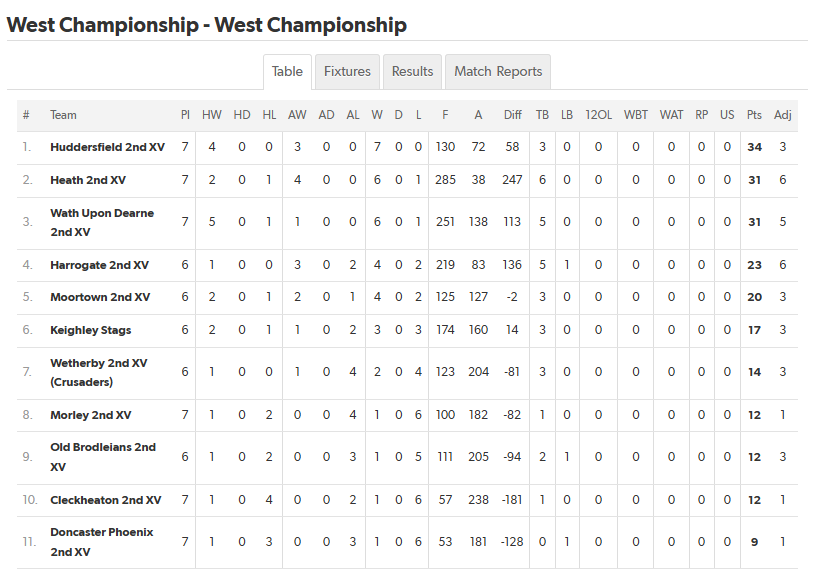Viewport: 814px width, 575px height.
Task: Select Morley 2nd XV team
Action: click(90, 415)
